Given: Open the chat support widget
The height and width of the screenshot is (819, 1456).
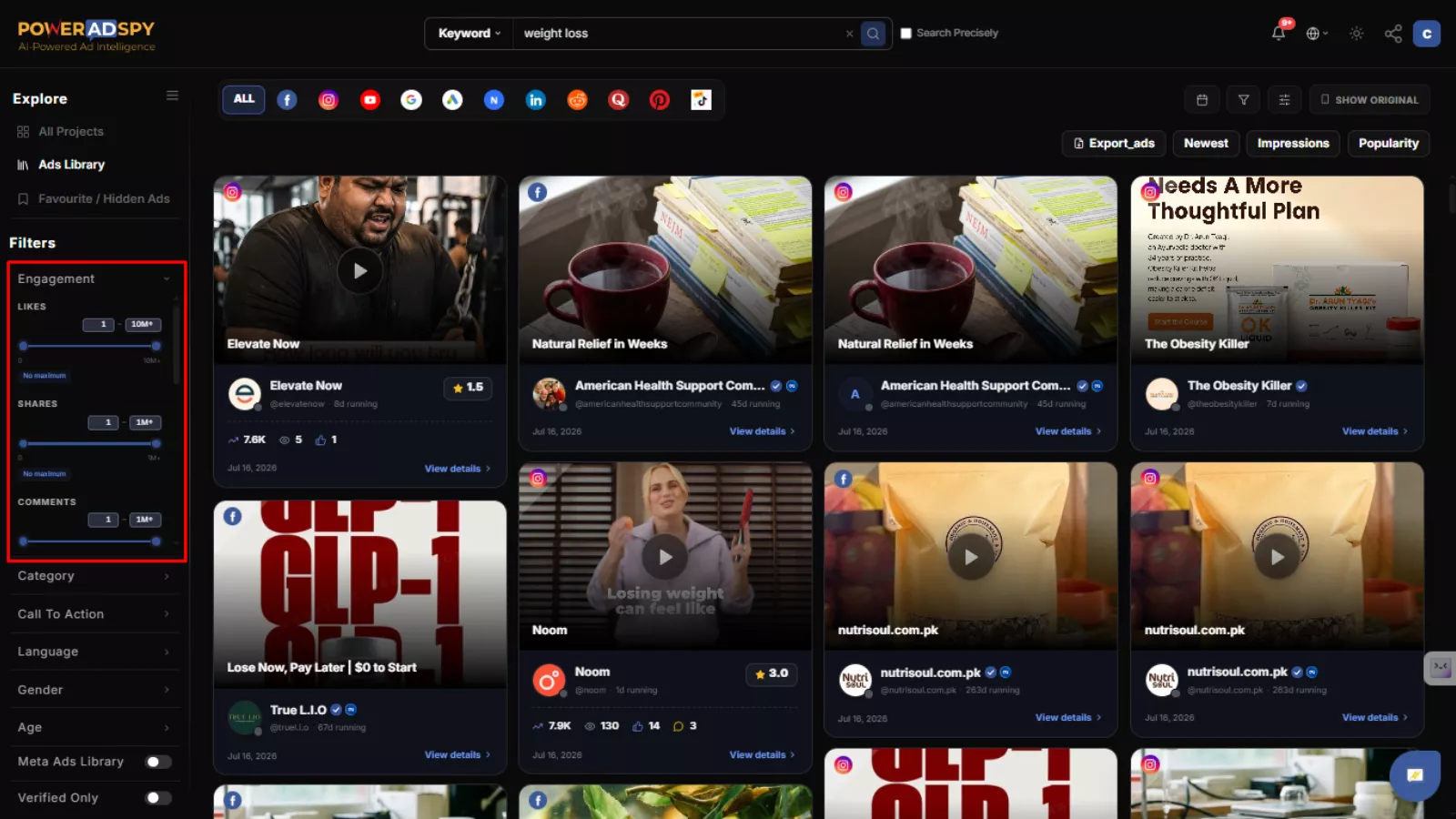Looking at the screenshot, I should [x=1415, y=775].
